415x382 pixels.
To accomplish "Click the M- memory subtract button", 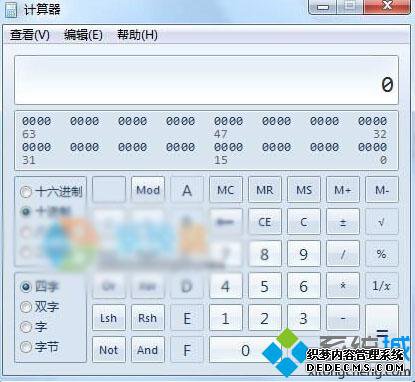I will pyautogui.click(x=382, y=190).
